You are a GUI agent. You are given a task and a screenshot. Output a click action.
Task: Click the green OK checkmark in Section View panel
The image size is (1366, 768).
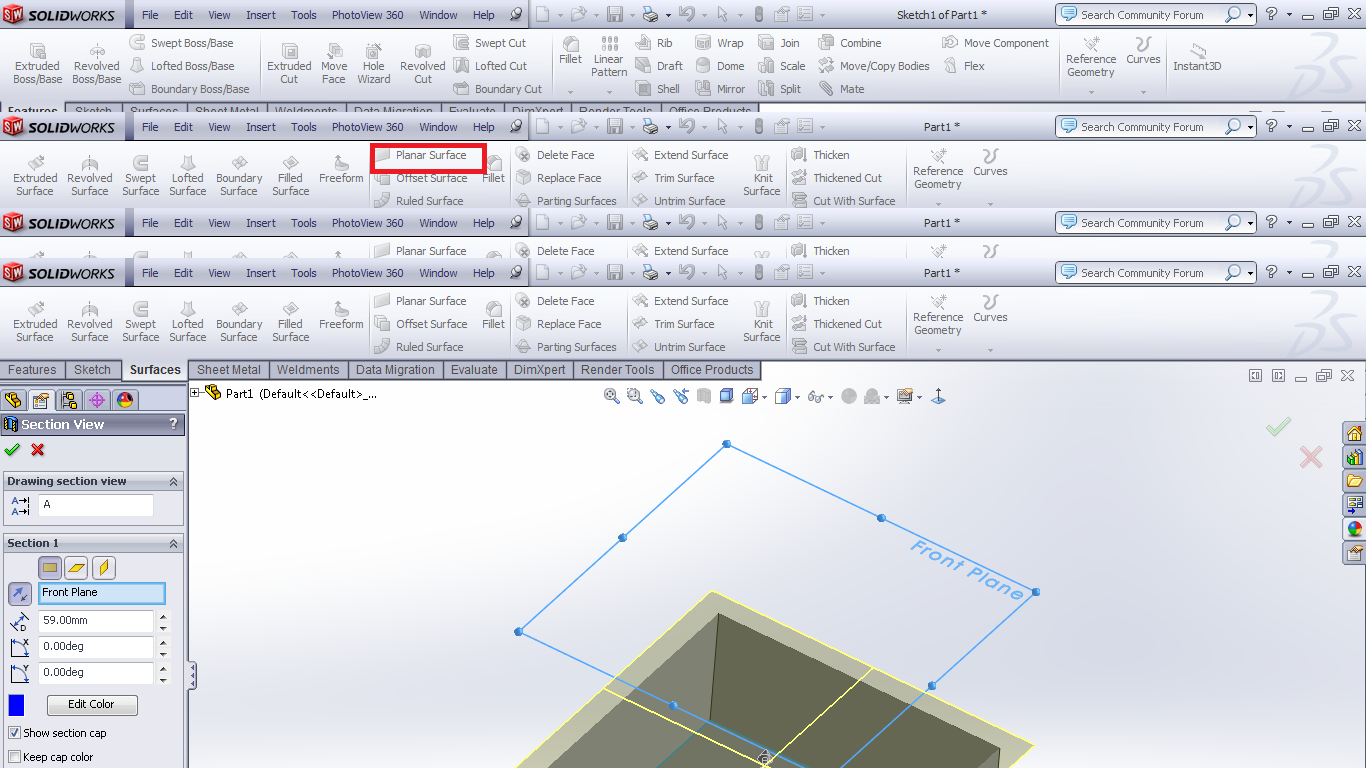tap(12, 450)
